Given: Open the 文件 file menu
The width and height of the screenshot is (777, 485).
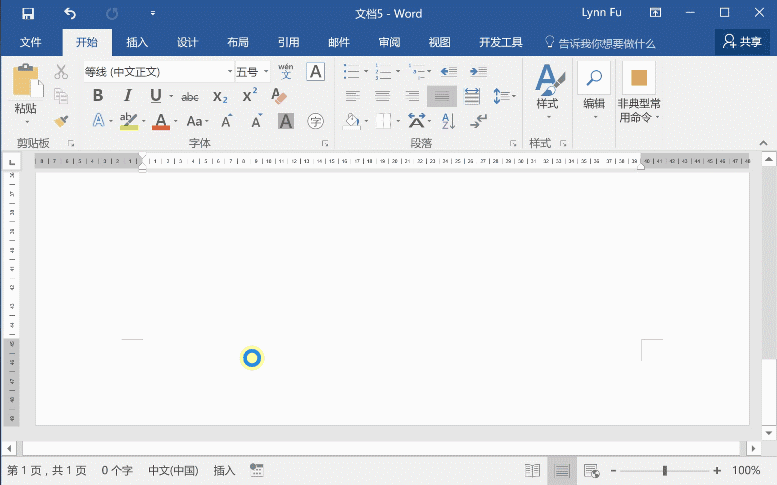Looking at the screenshot, I should tap(30, 43).
